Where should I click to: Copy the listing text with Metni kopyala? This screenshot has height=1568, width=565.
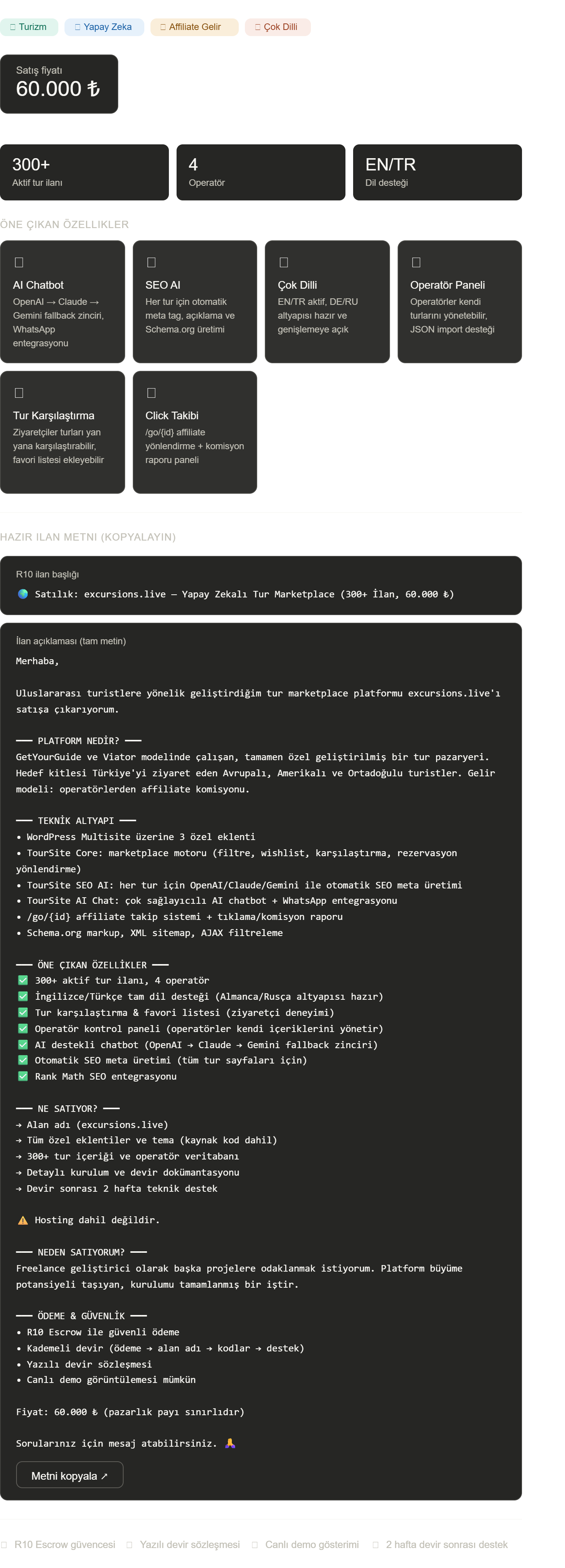point(69,1475)
